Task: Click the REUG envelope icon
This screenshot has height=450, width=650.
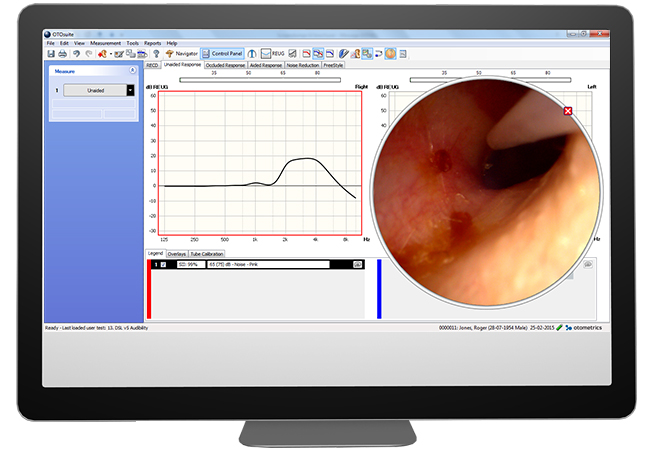Action: coord(266,53)
